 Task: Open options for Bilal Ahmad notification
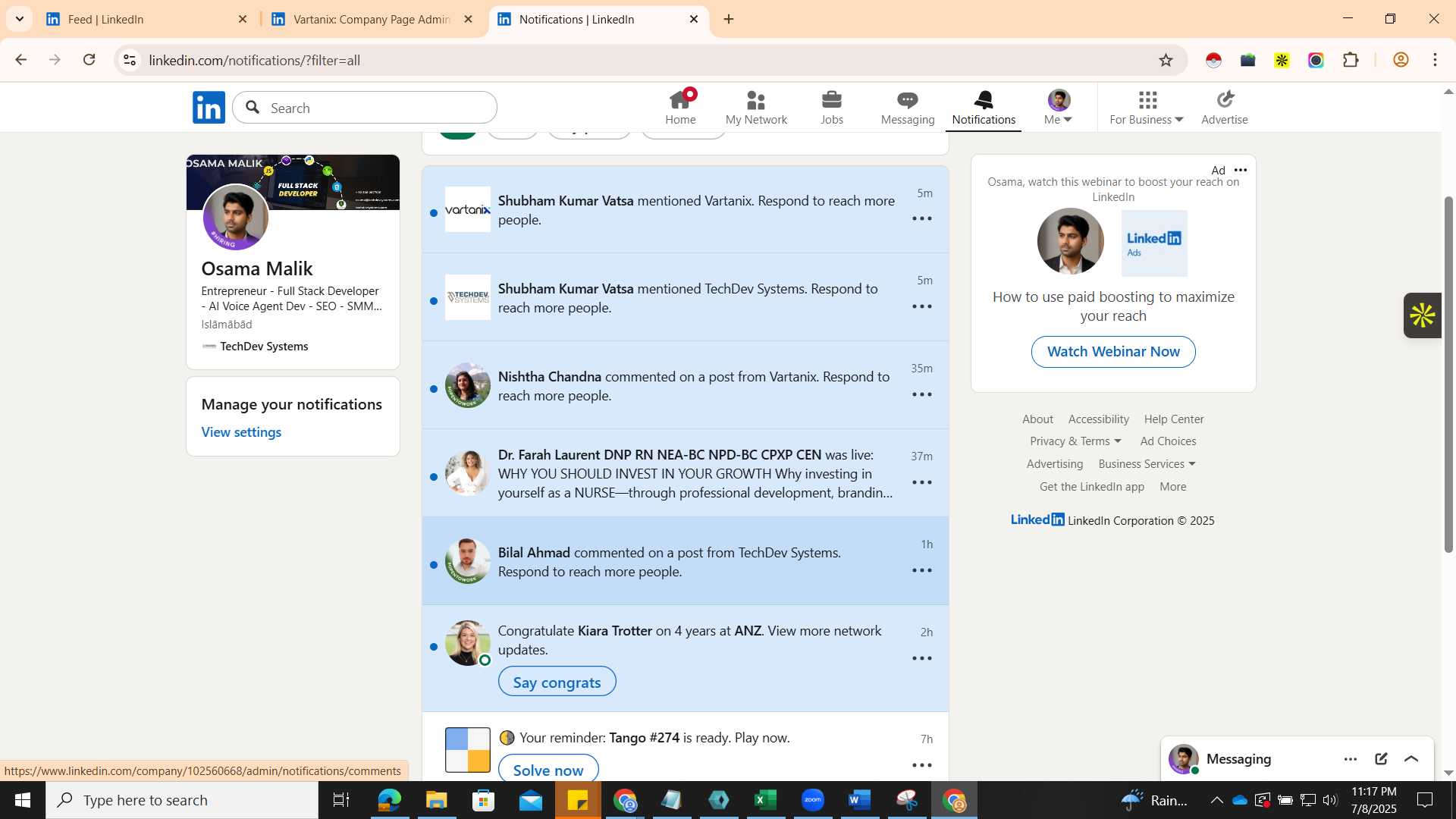(x=922, y=570)
